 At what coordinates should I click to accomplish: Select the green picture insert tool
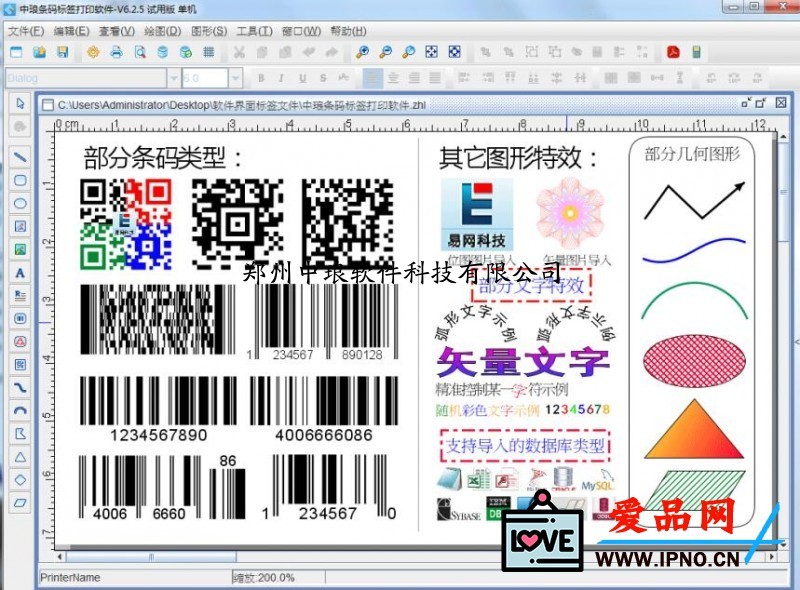[x=20, y=249]
